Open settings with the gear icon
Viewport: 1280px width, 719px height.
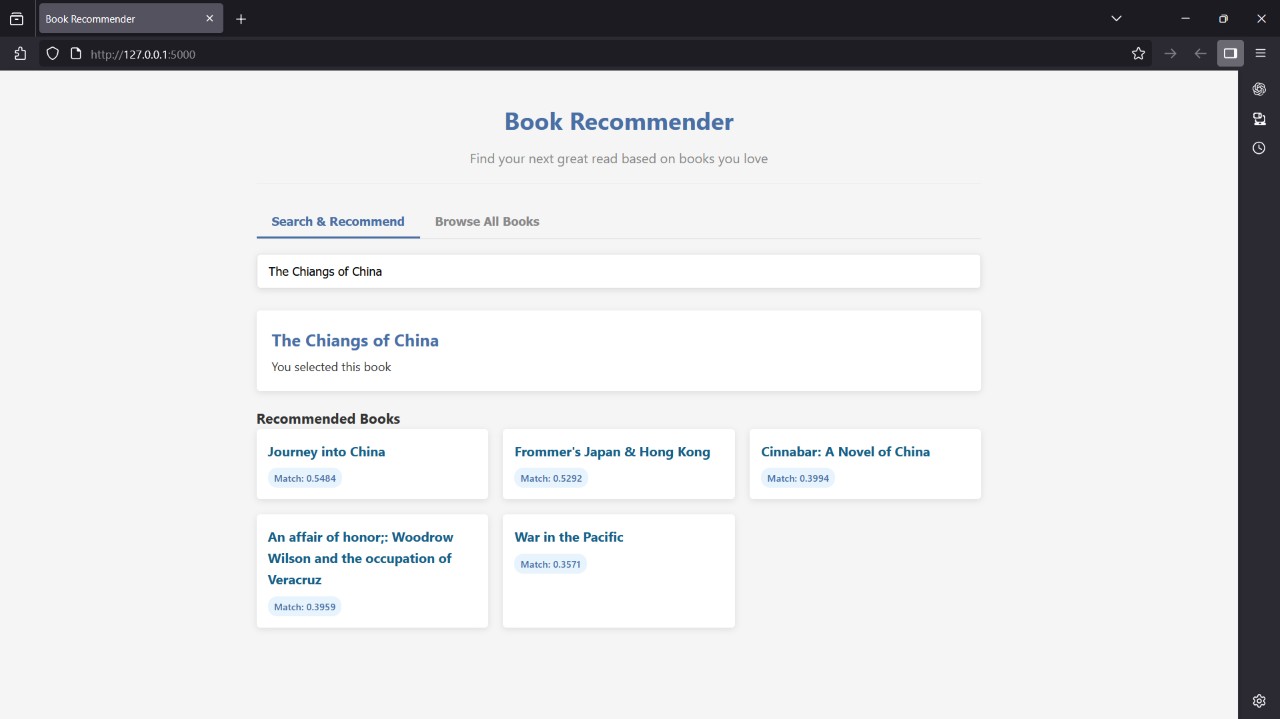coord(1258,700)
